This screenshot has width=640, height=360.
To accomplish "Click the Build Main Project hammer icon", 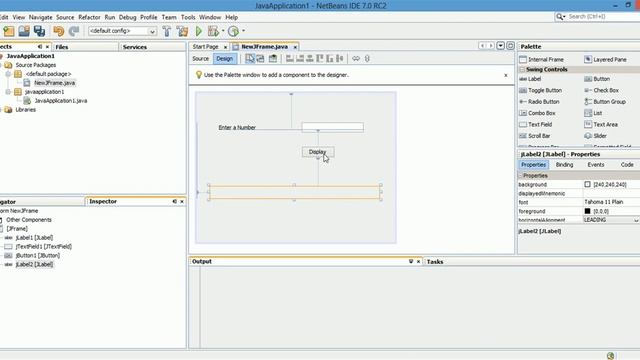I will point(167,31).
